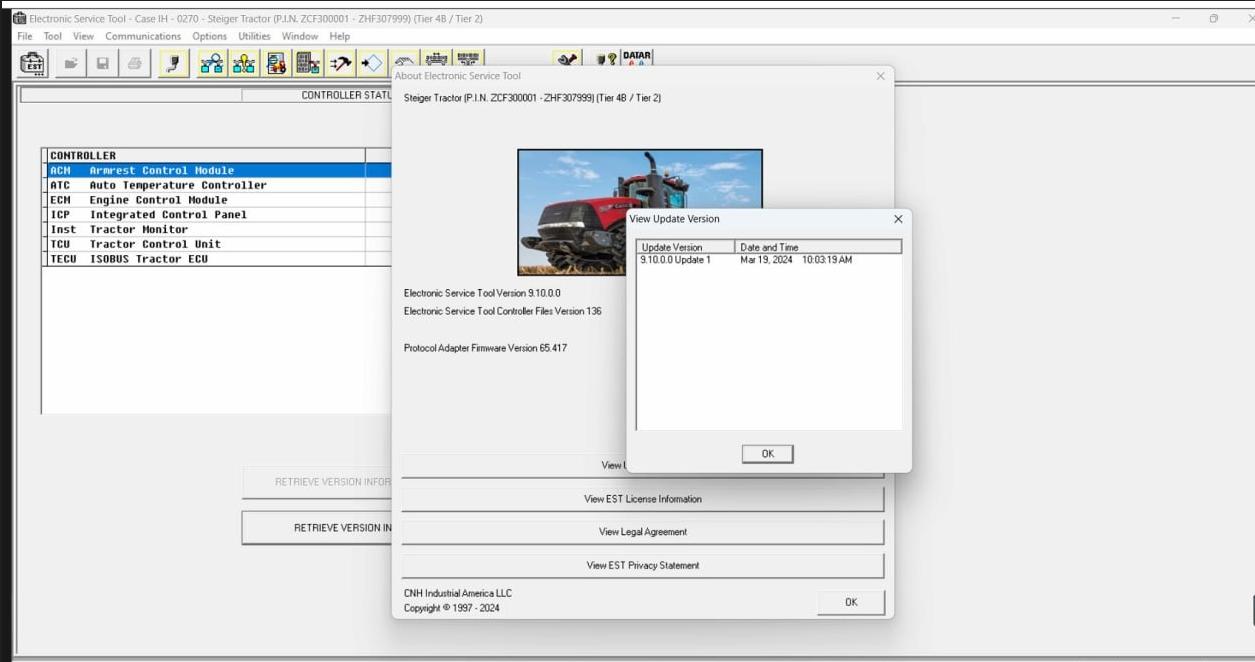Click the wrench toolbar icon
Image resolution: width=1255 pixels, height=662 pixels.
pos(568,60)
